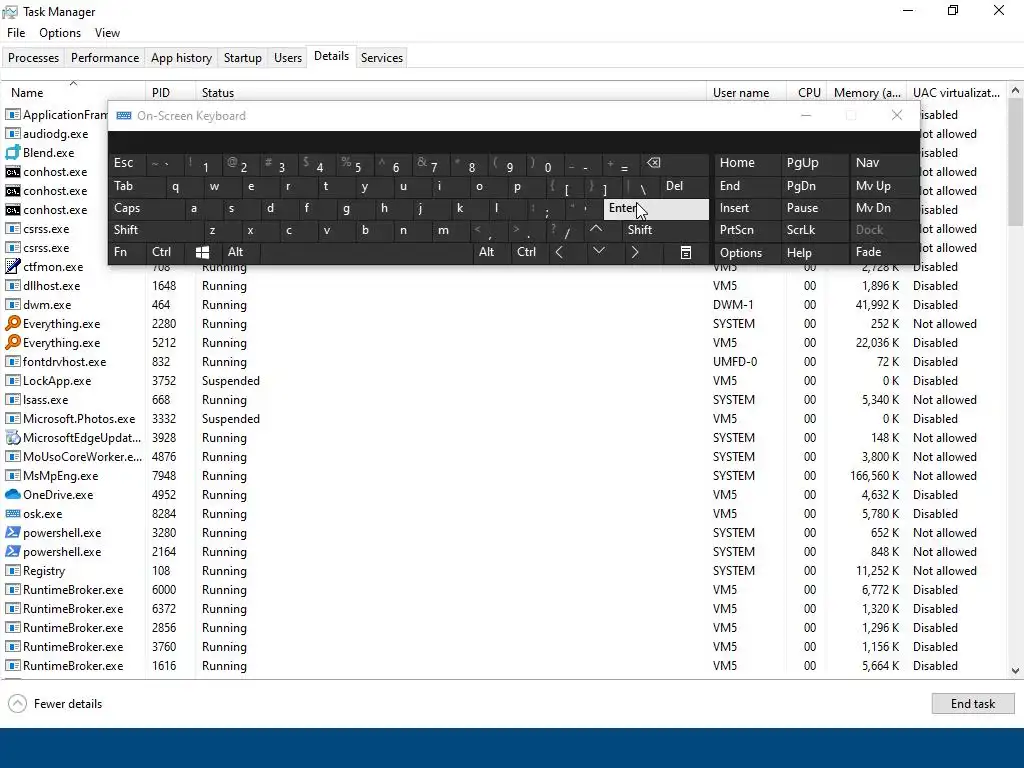Click the powershell.exe icon for PID 2164
Screen dimensions: 1024x768
click(x=12, y=551)
